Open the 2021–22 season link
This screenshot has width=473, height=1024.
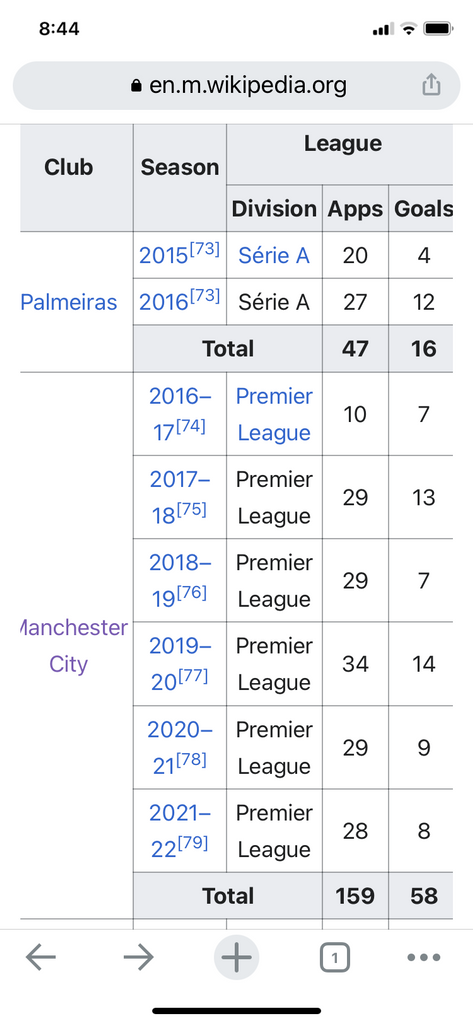click(180, 831)
